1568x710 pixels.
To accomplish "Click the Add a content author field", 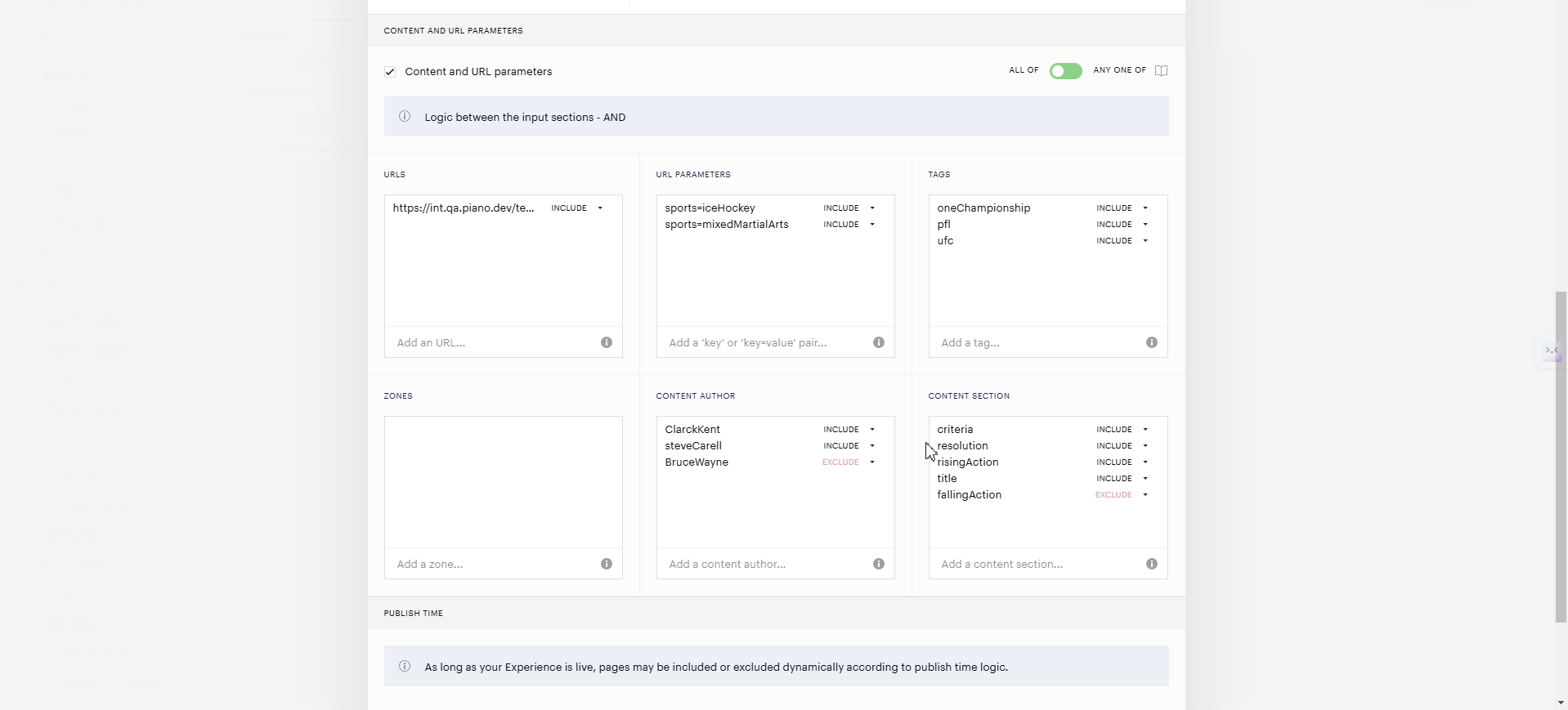I will point(766,564).
